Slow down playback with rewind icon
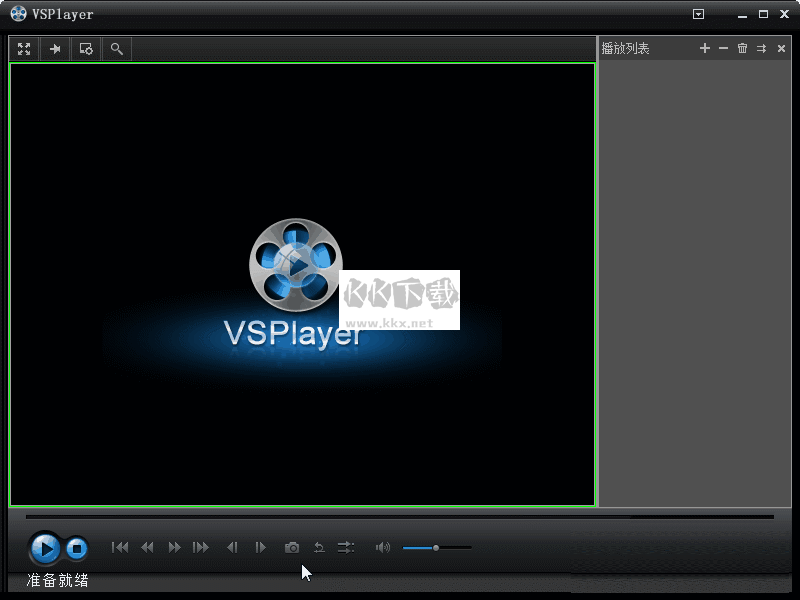800x600 pixels. coord(147,547)
